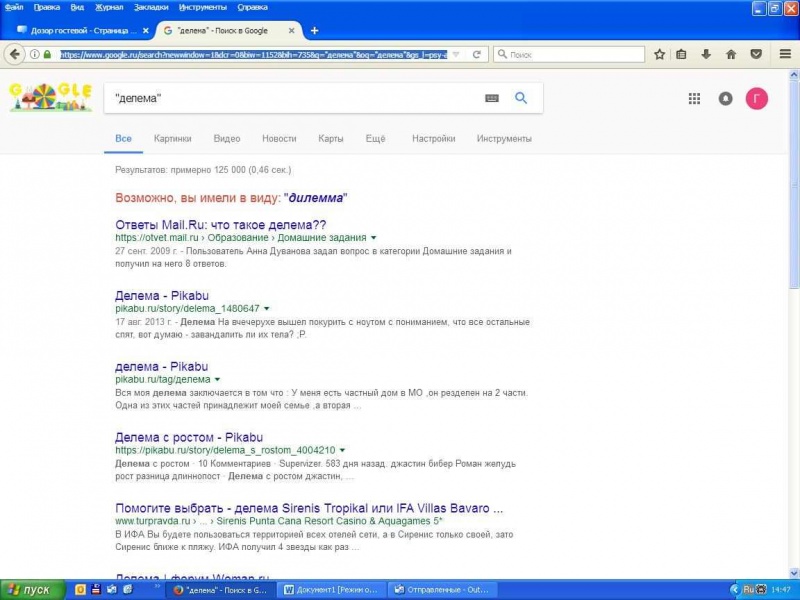Screen dimensions: 800x600
Task: Open the 'Делема с ростом - Pikabu' result
Action: 182,437
